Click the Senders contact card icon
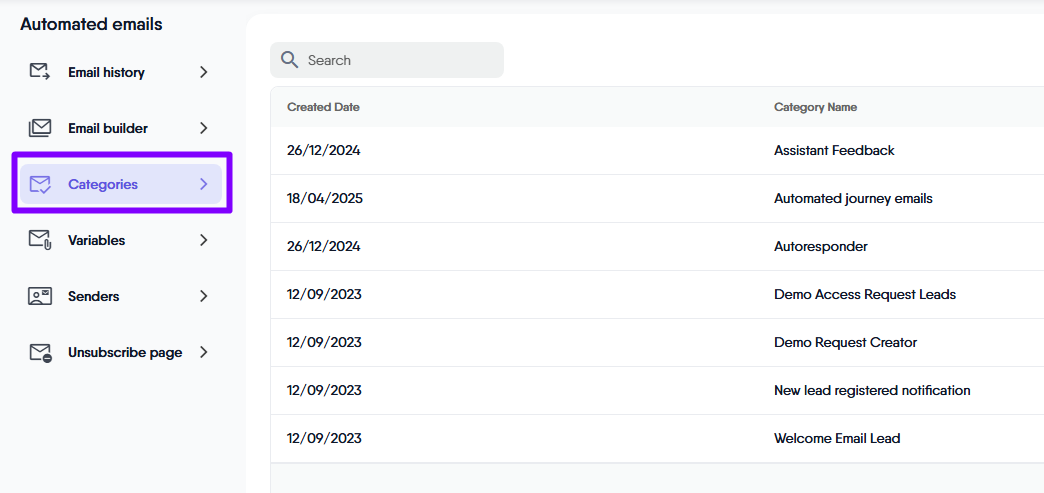Screen dimensions: 1044x493 coord(40,296)
